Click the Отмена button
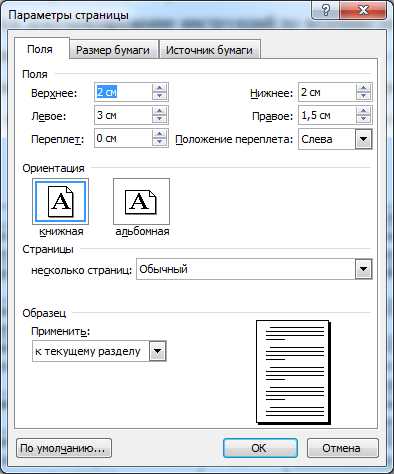The width and height of the screenshot is (394, 474). 342,448
